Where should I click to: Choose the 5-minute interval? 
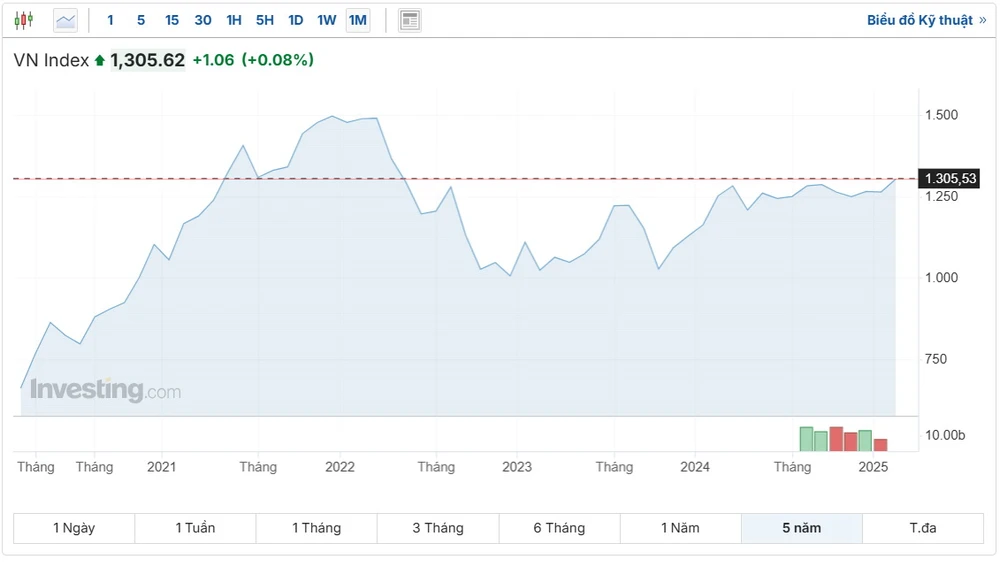(x=141, y=20)
